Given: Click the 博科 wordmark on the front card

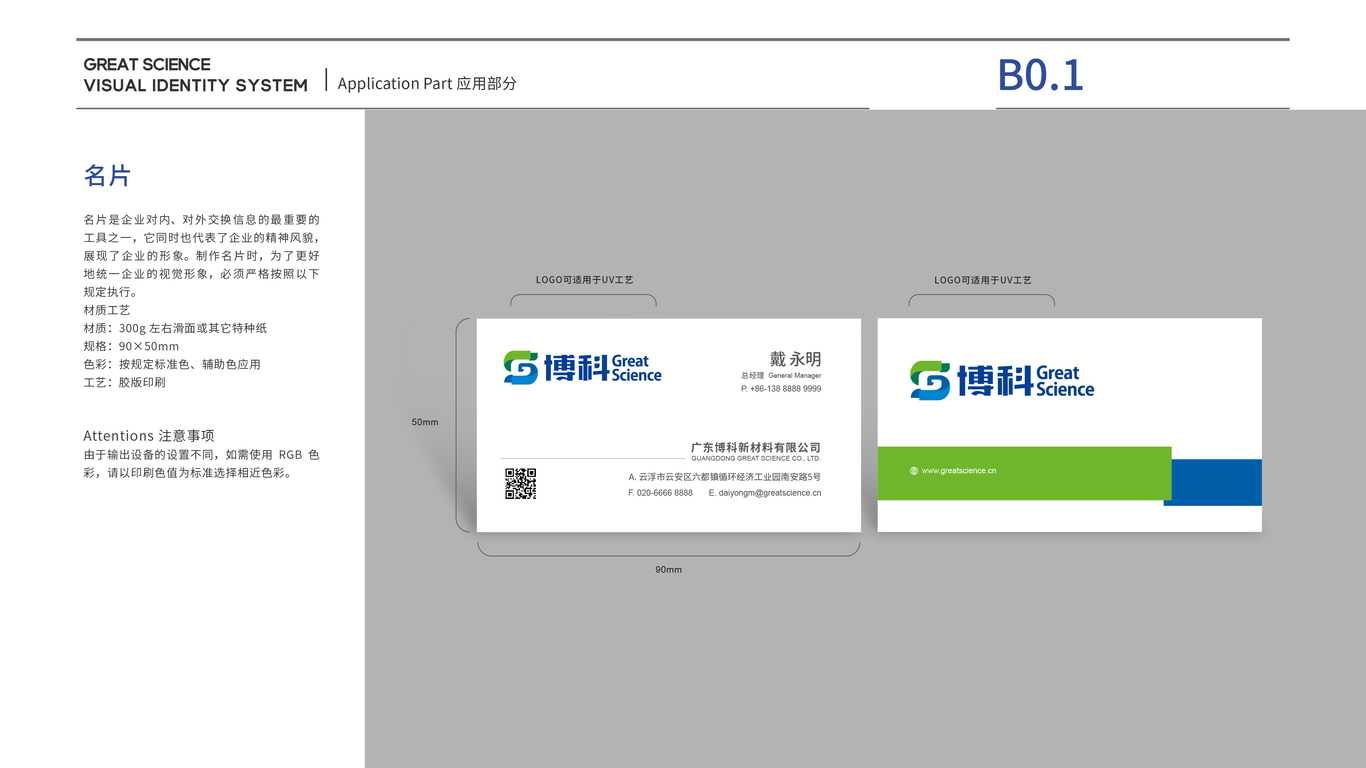Looking at the screenshot, I should click(577, 368).
